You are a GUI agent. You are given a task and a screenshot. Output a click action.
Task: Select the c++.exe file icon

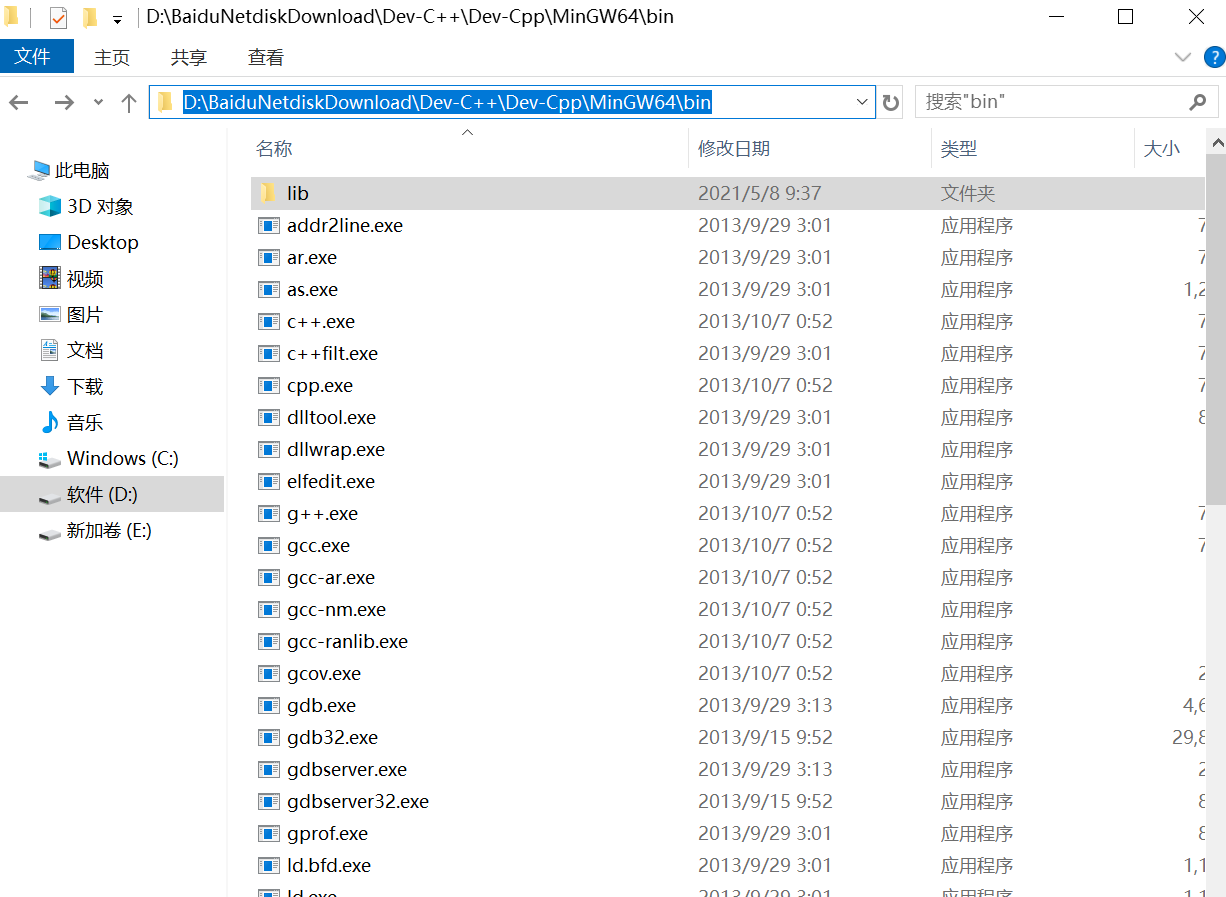(x=268, y=322)
